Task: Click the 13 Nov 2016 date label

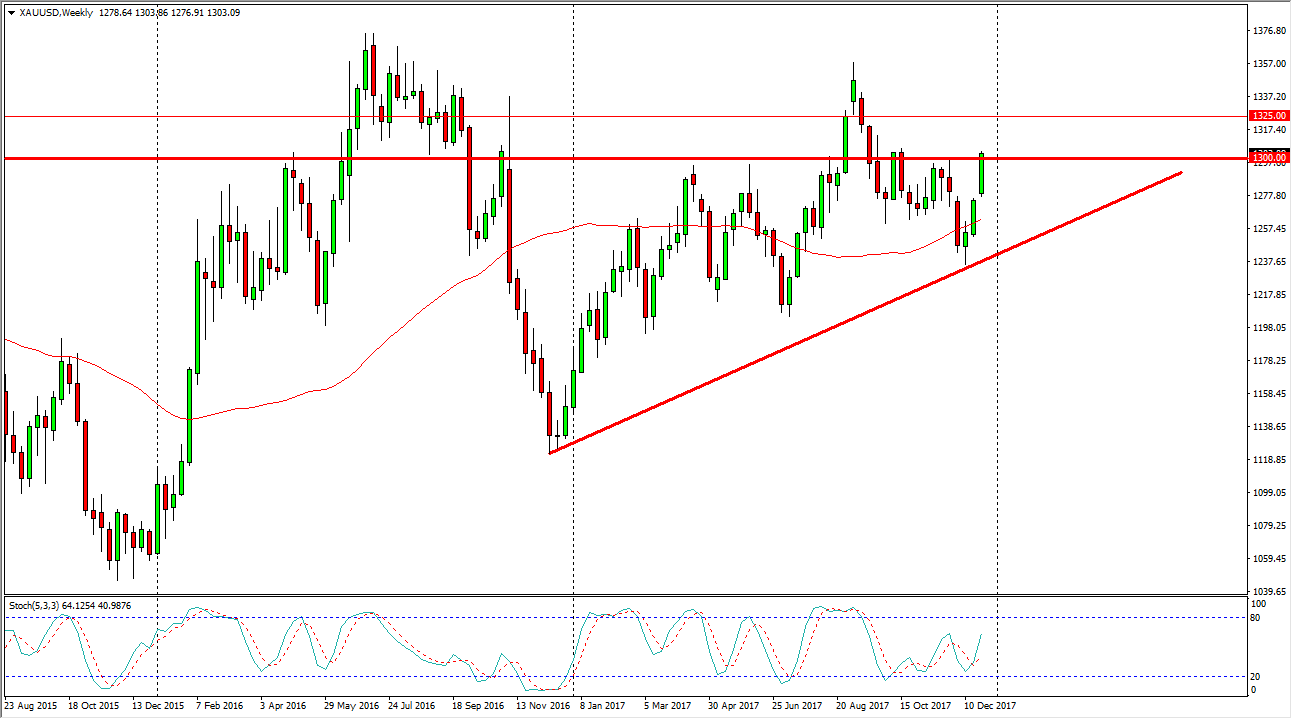Action: [543, 706]
